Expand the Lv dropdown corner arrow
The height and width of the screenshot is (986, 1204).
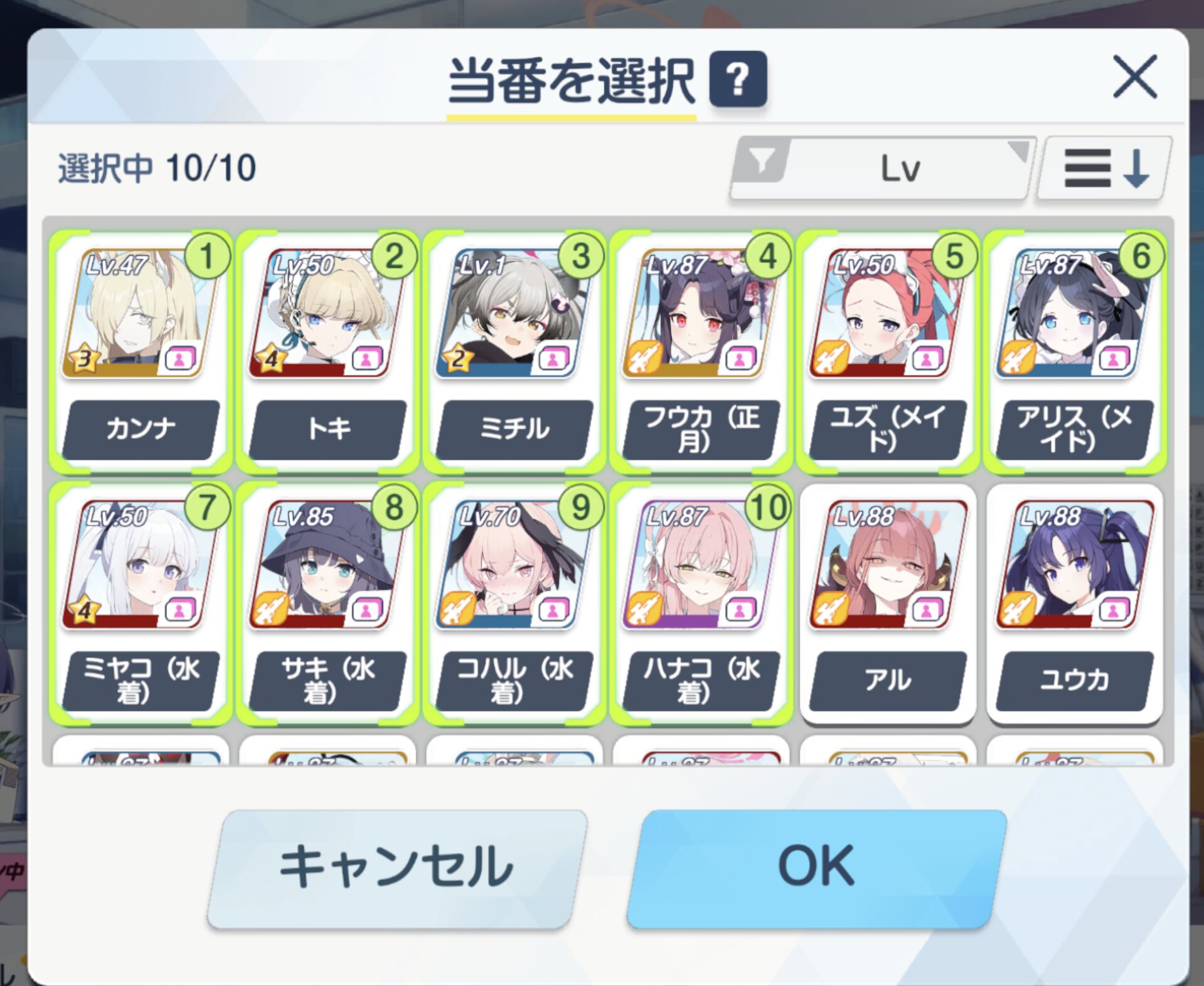[1019, 151]
